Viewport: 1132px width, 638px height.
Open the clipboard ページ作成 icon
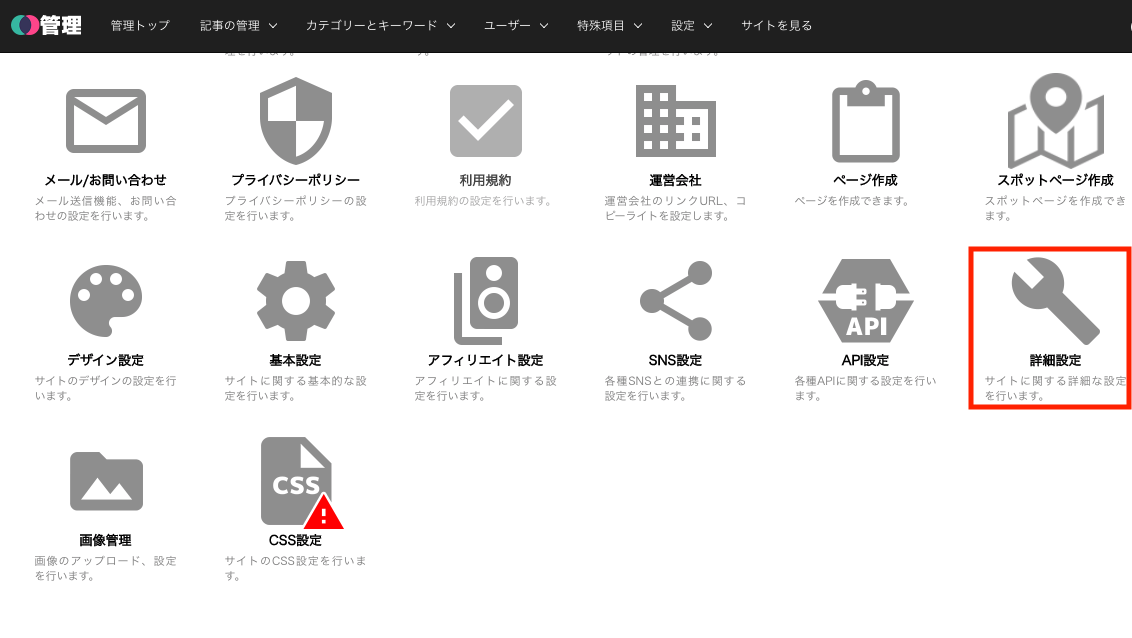click(865, 121)
